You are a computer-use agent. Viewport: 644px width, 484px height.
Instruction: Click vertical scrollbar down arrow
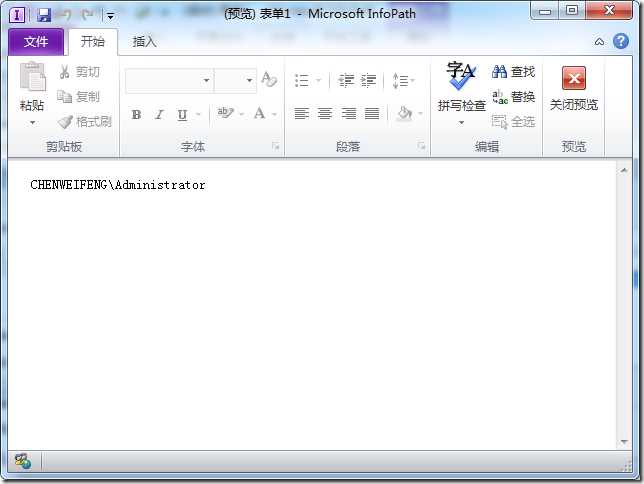coord(624,442)
